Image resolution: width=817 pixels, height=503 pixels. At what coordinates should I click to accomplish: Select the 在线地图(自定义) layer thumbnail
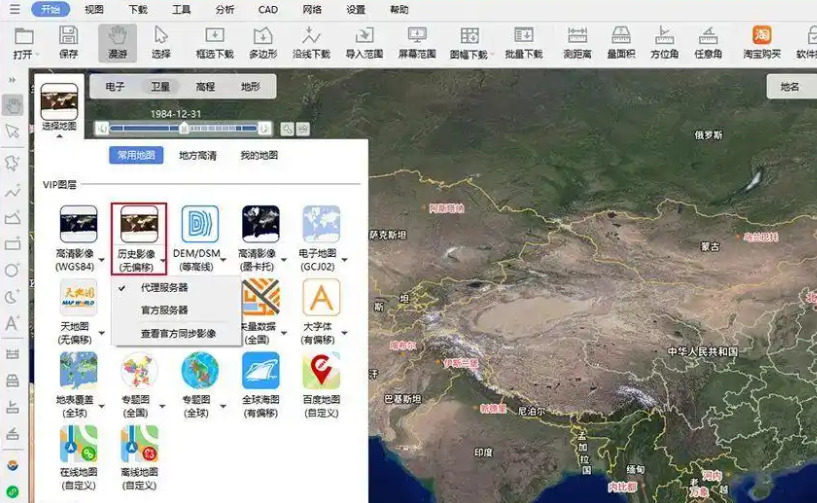(78, 444)
